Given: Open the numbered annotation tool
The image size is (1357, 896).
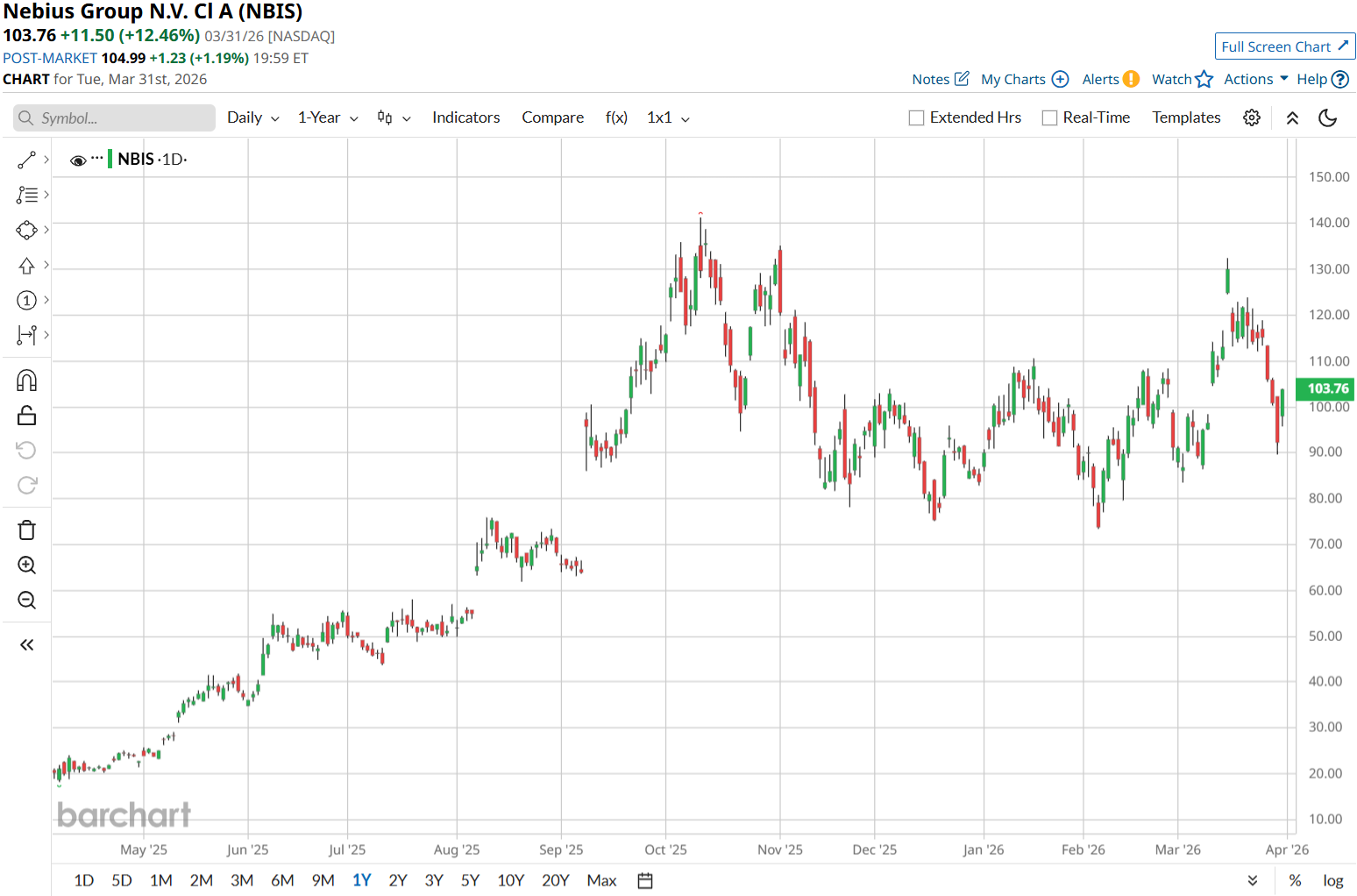Looking at the screenshot, I should pos(26,300).
